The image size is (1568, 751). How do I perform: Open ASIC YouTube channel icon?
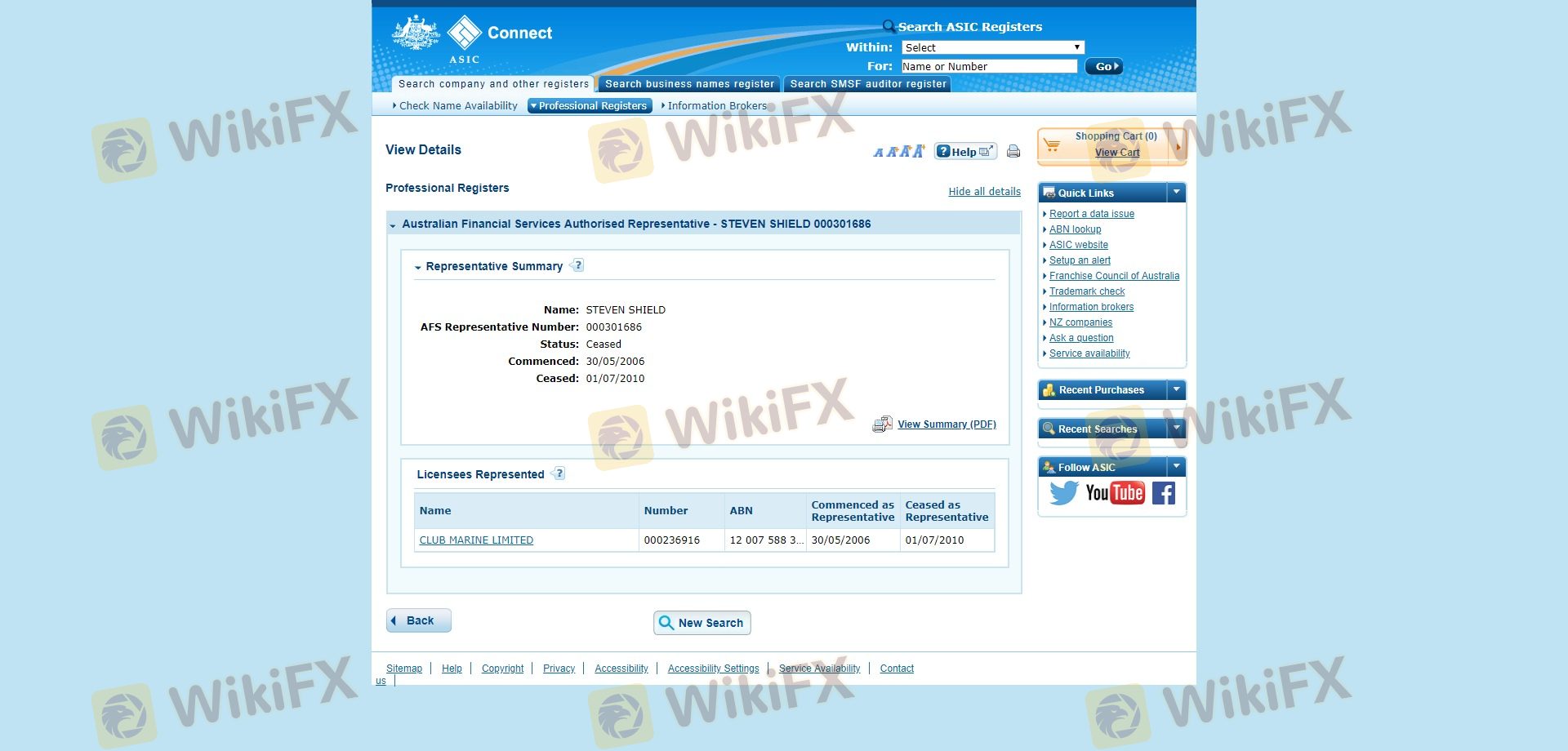click(x=1115, y=493)
